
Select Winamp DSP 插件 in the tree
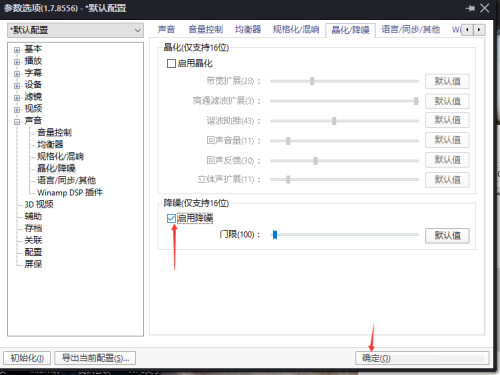pos(70,192)
